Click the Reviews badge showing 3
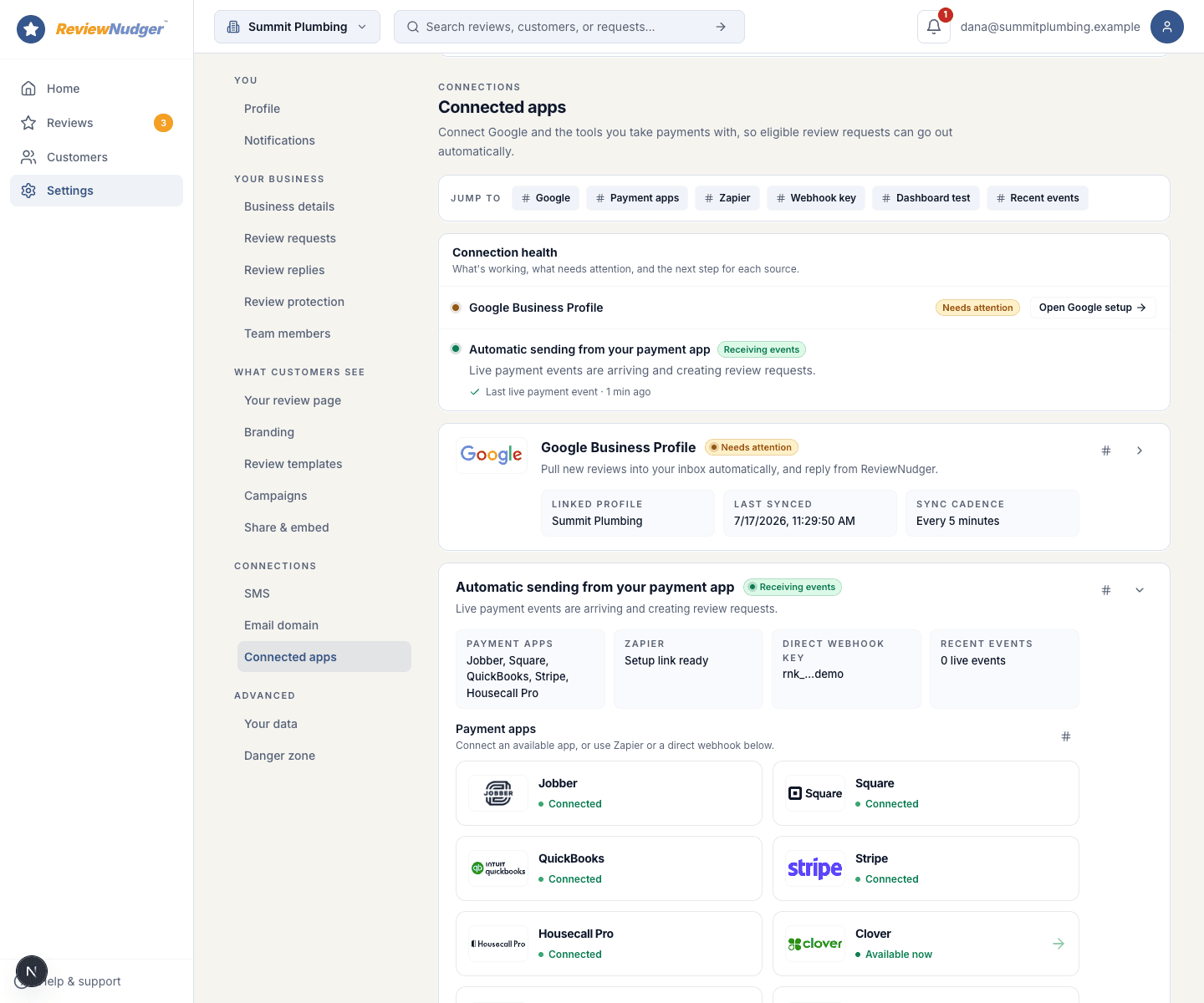1204x1003 pixels. (x=163, y=123)
